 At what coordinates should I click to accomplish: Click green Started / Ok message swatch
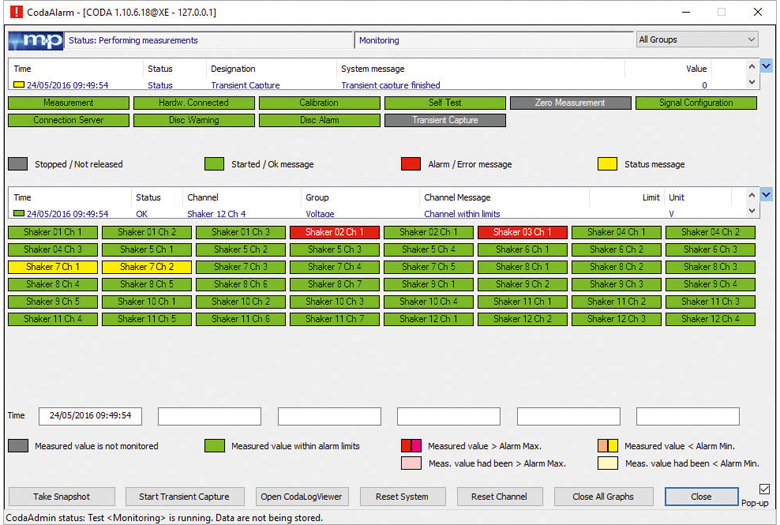point(214,164)
